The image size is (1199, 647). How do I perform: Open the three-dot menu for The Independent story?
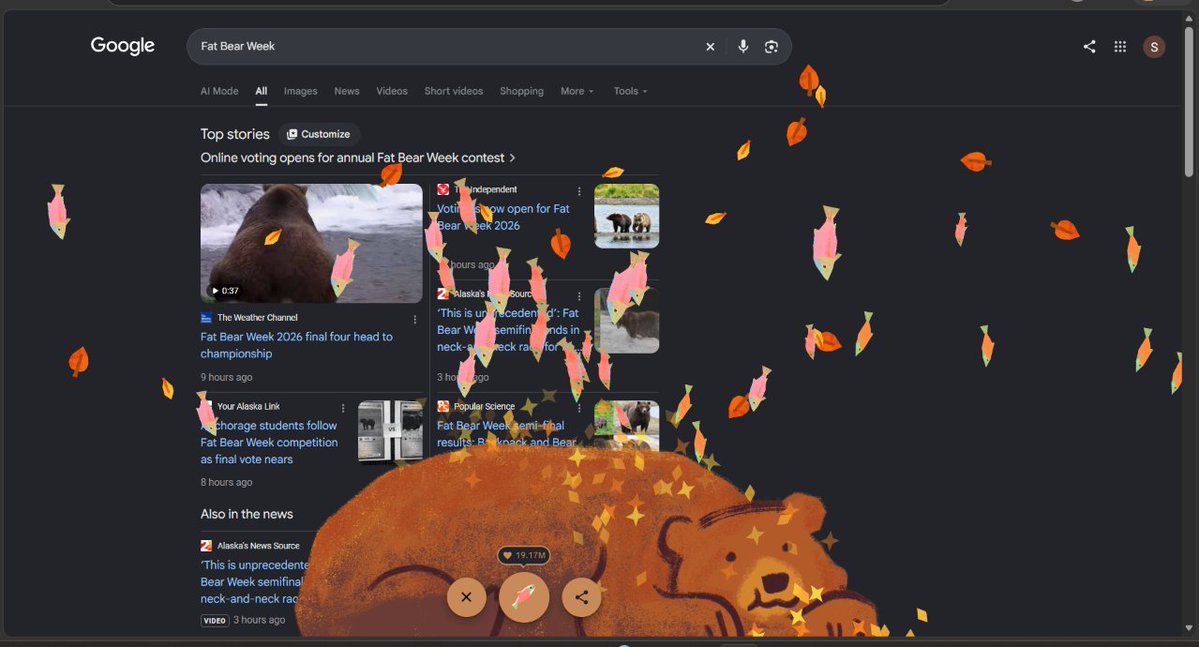pos(579,191)
